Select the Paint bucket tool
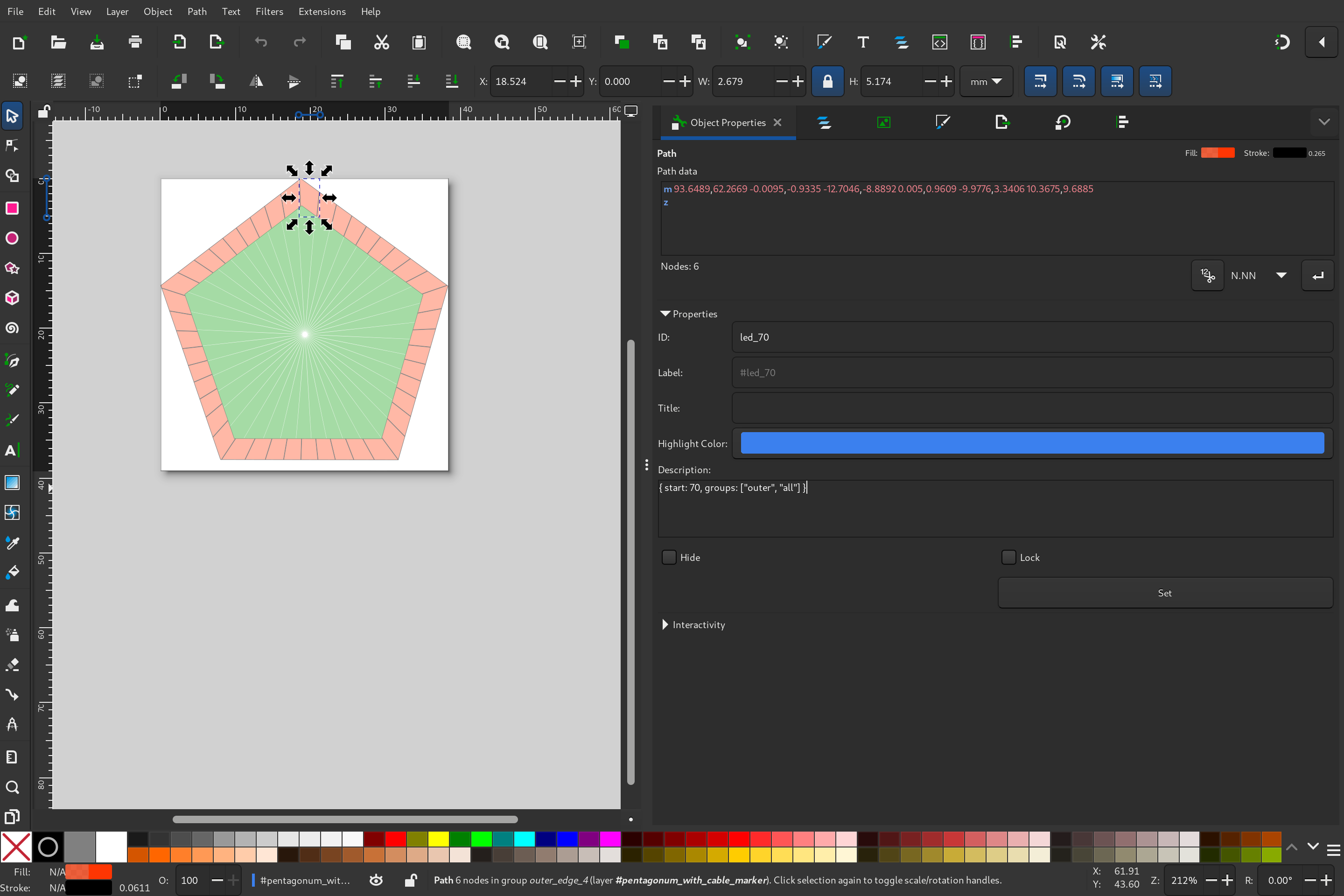Viewport: 1344px width, 896px height. click(x=12, y=572)
